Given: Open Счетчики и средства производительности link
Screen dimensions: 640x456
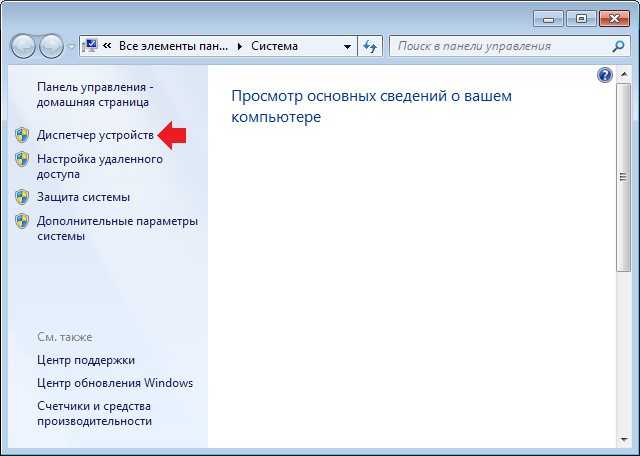Looking at the screenshot, I should click(94, 413).
